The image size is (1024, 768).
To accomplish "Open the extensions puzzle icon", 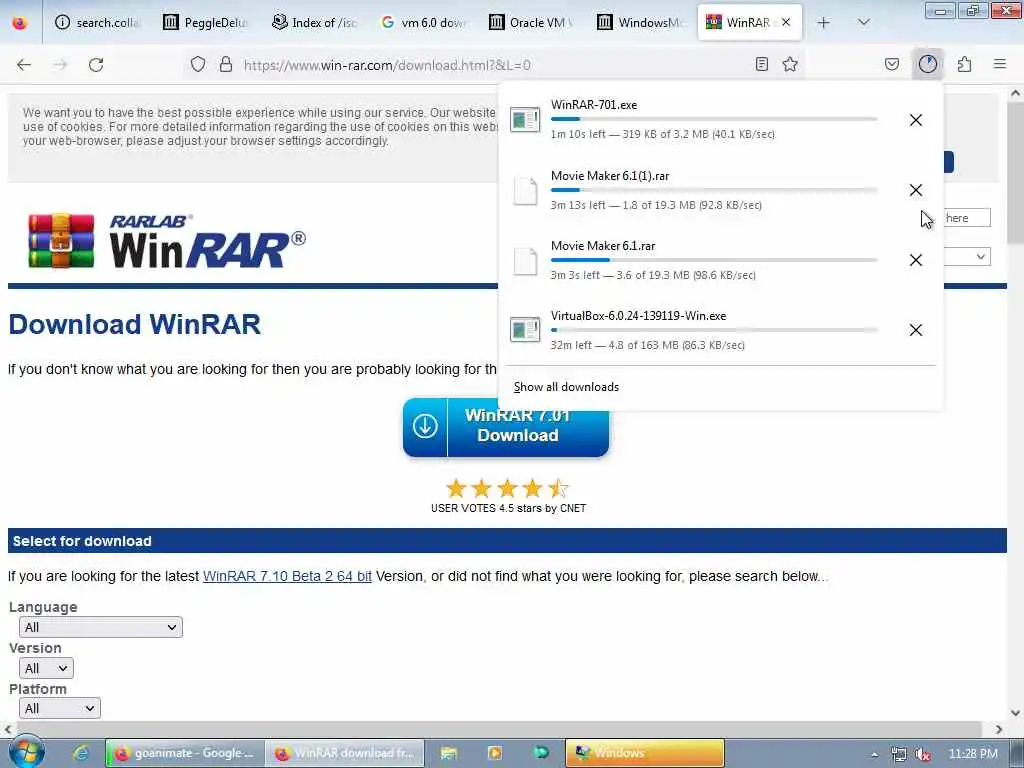I will tap(964, 64).
